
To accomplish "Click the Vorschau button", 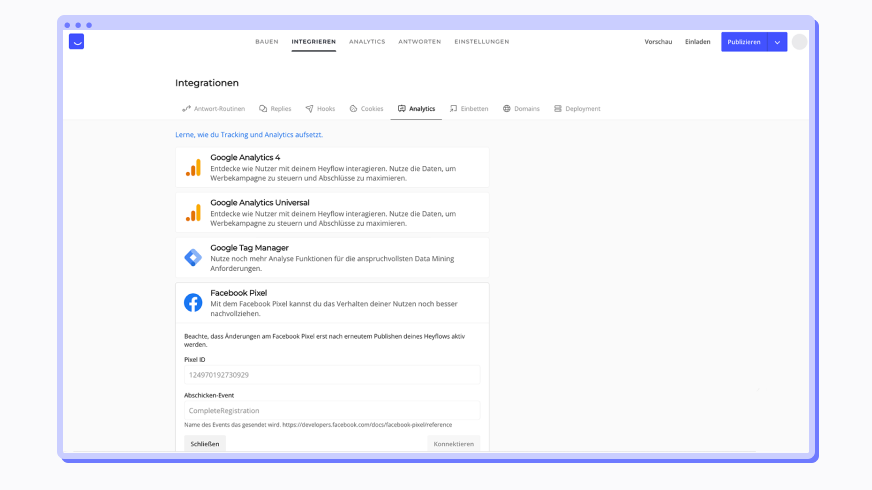I will [658, 42].
